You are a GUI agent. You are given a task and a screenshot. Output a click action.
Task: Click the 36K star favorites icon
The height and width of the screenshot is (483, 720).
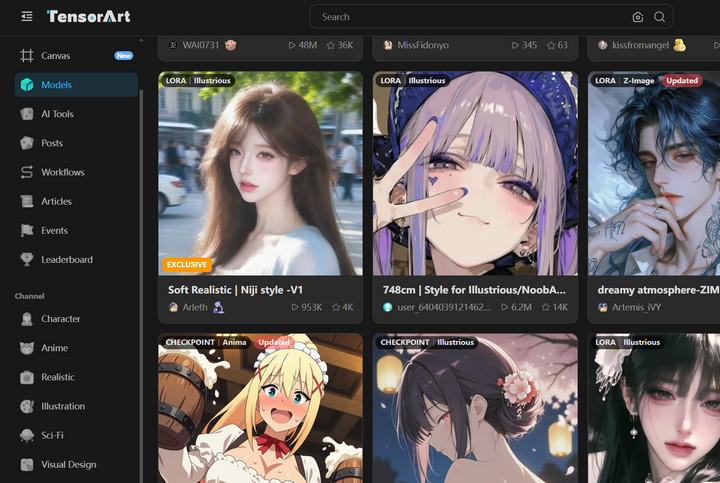pos(331,45)
